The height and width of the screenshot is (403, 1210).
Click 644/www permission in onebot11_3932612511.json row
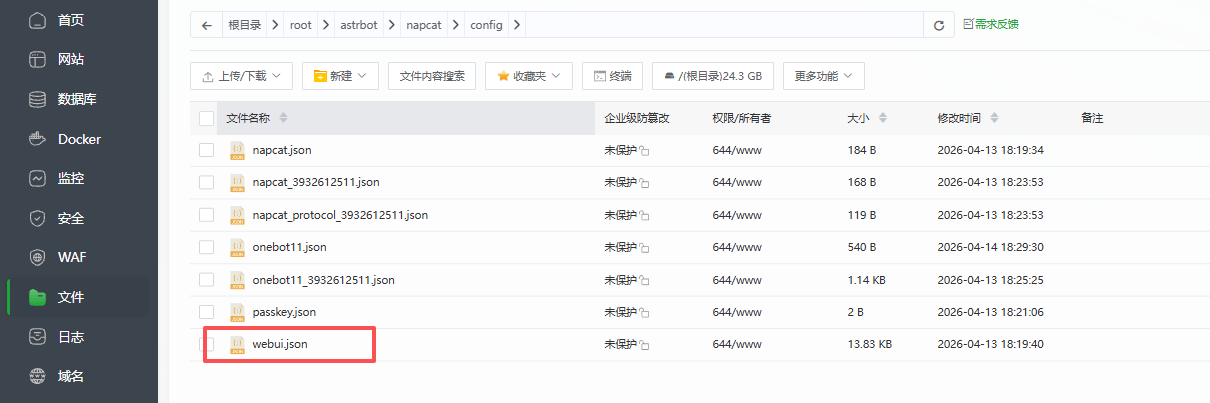coord(737,280)
